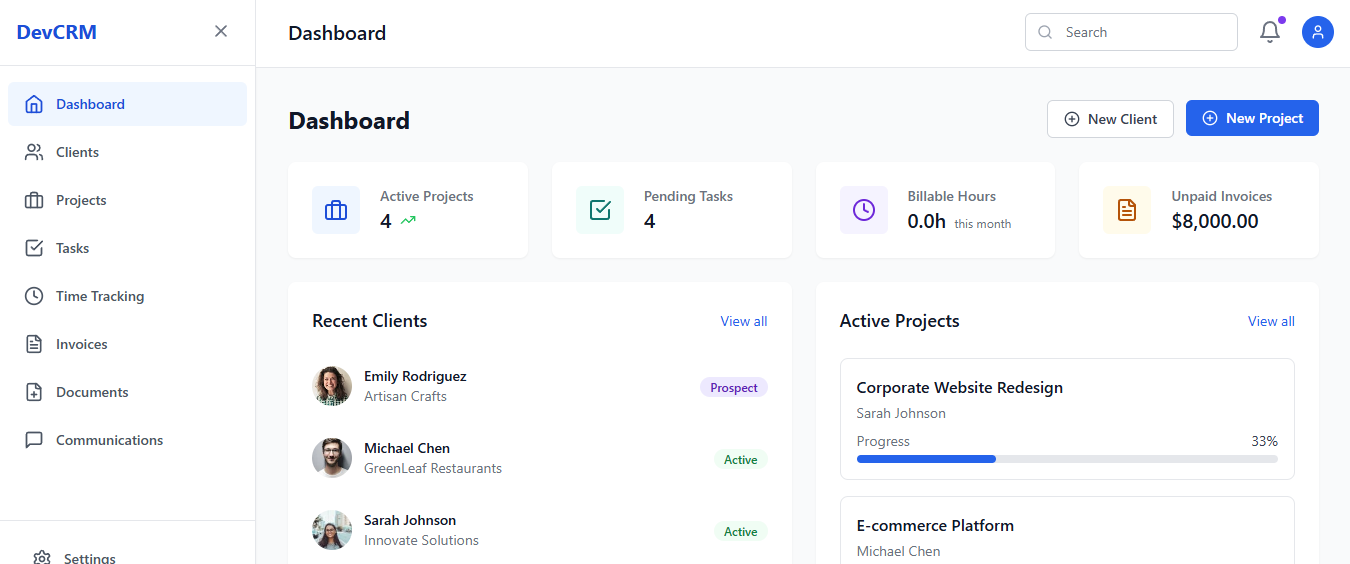The width and height of the screenshot is (1350, 564).
Task: Click the Pending Tasks stat label
Action: pos(688,196)
